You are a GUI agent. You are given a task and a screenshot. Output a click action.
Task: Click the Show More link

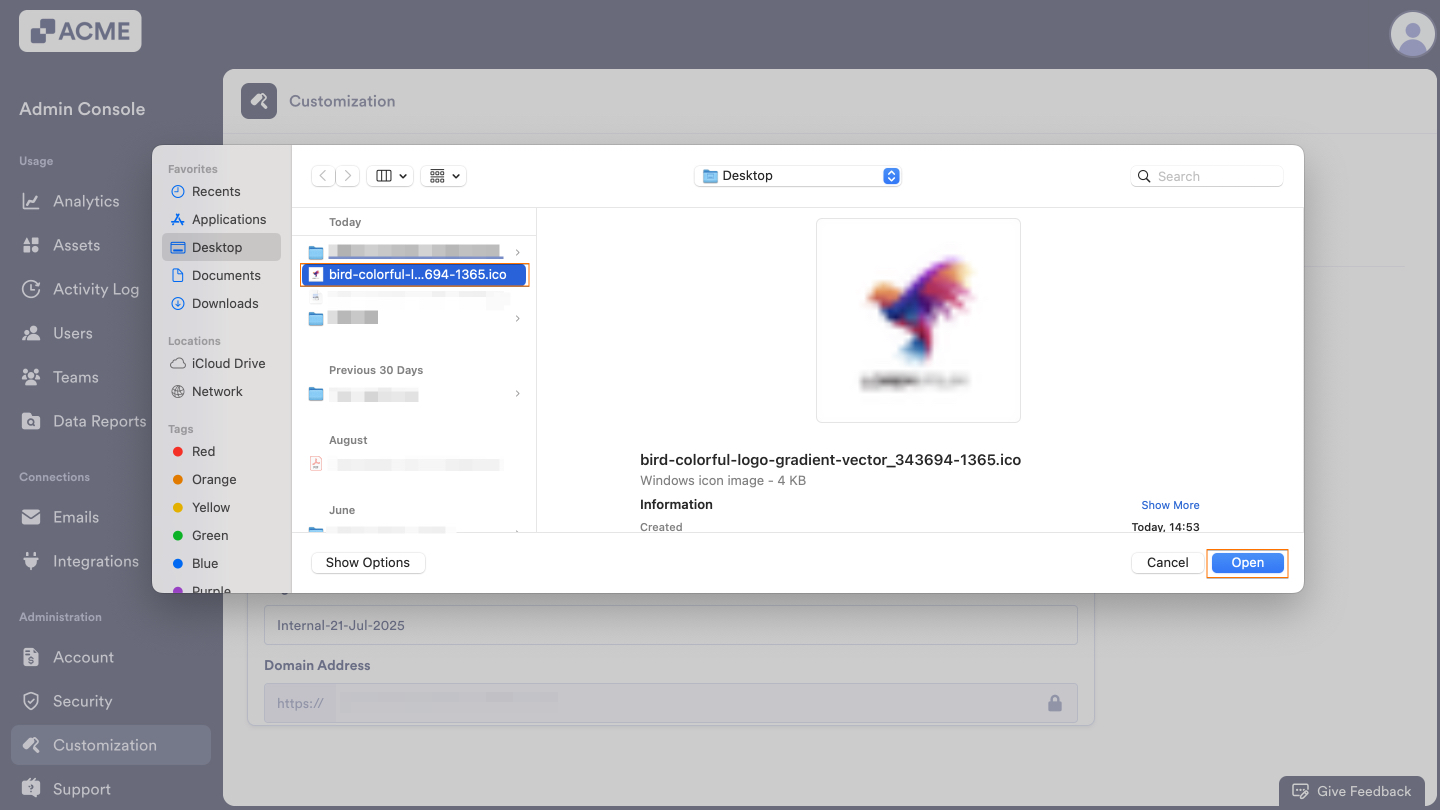tap(1169, 505)
